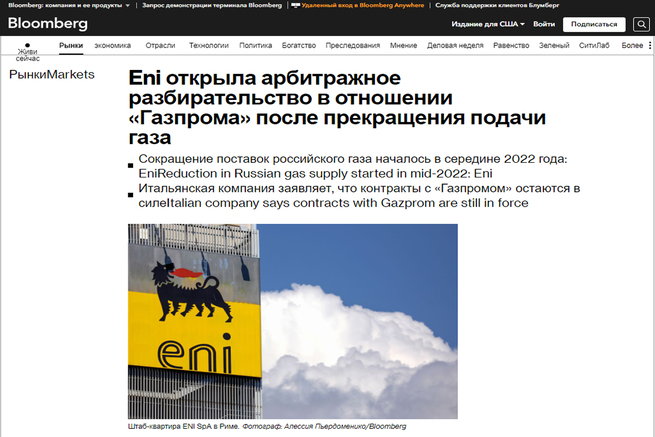Click the caption 'Штаб-квартира ENI SpA в Риме'
This screenshot has height=437, width=655.
(183, 427)
